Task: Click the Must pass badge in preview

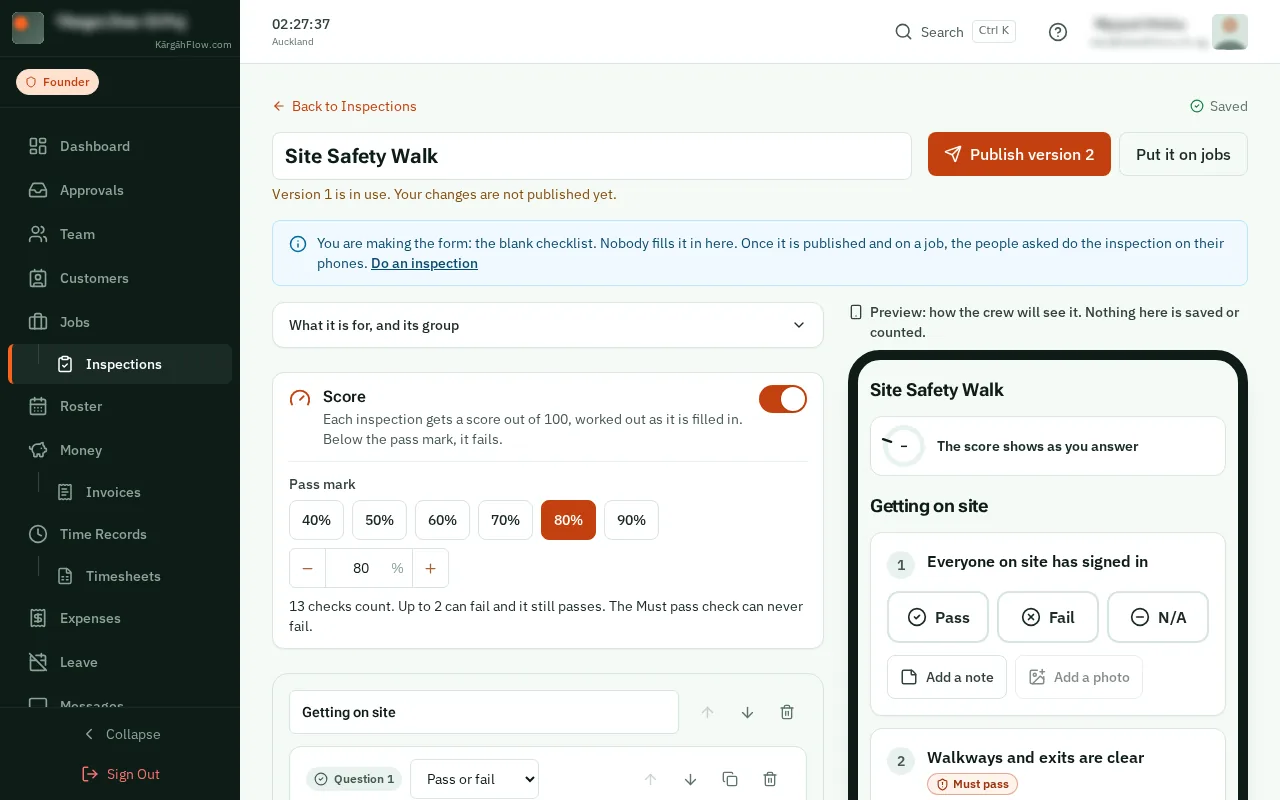Action: point(972,784)
